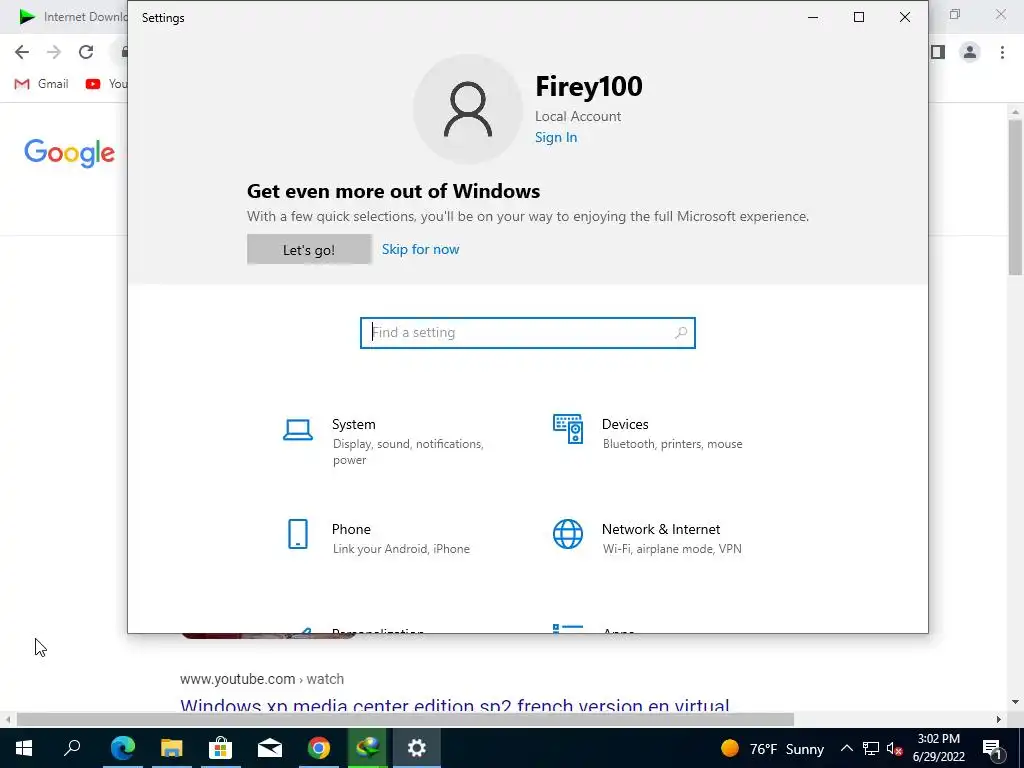The width and height of the screenshot is (1024, 768).
Task: Open Microsoft Edge from the taskbar
Action: coord(122,748)
